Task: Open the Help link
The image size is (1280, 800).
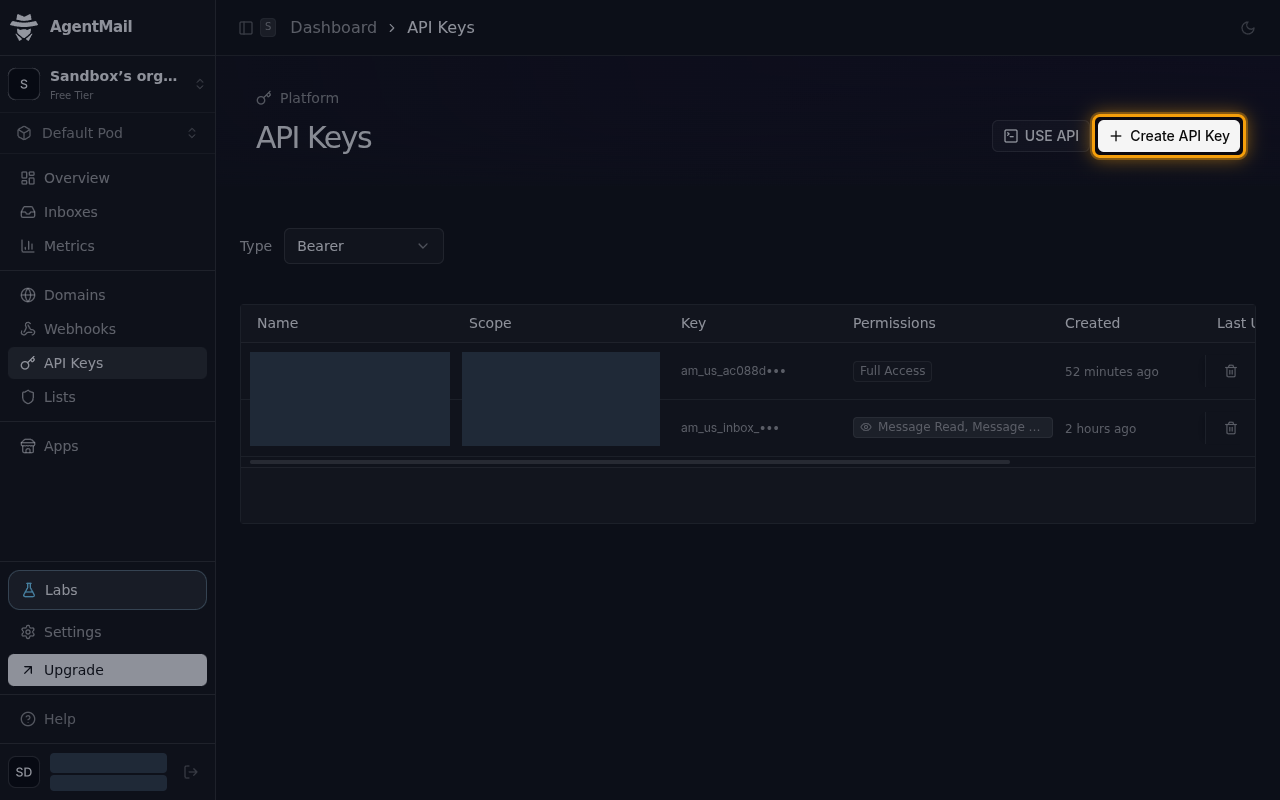Action: 107,719
